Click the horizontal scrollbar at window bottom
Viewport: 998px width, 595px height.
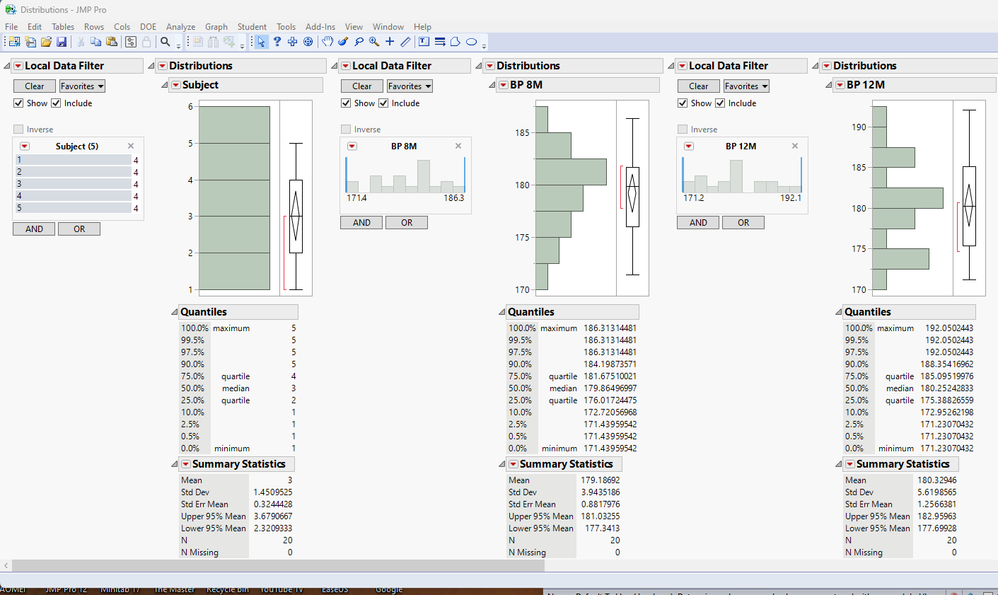(x=278, y=565)
